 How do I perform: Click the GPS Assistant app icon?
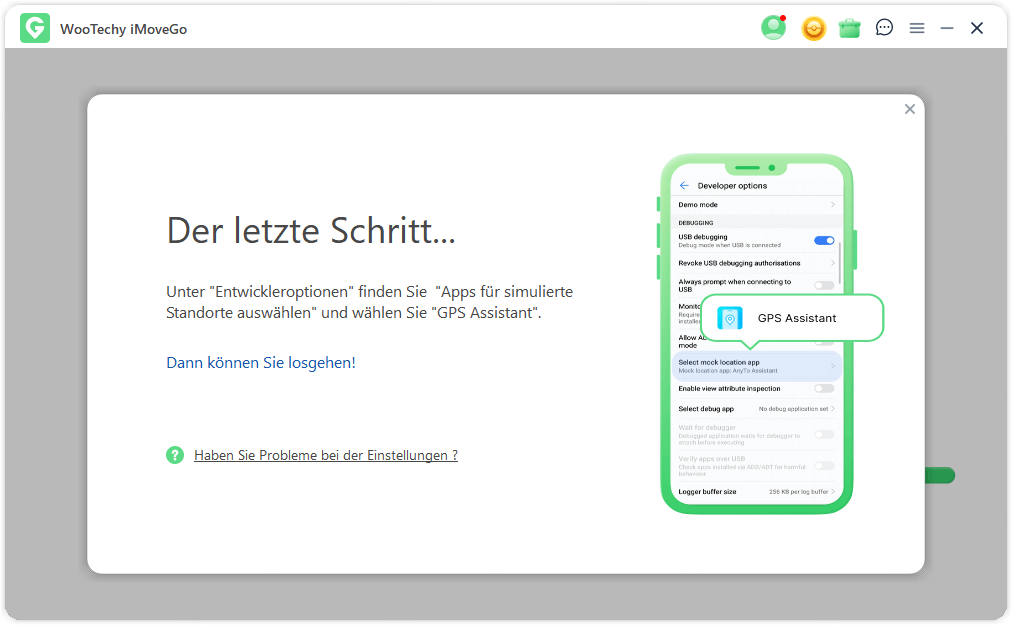pyautogui.click(x=730, y=318)
